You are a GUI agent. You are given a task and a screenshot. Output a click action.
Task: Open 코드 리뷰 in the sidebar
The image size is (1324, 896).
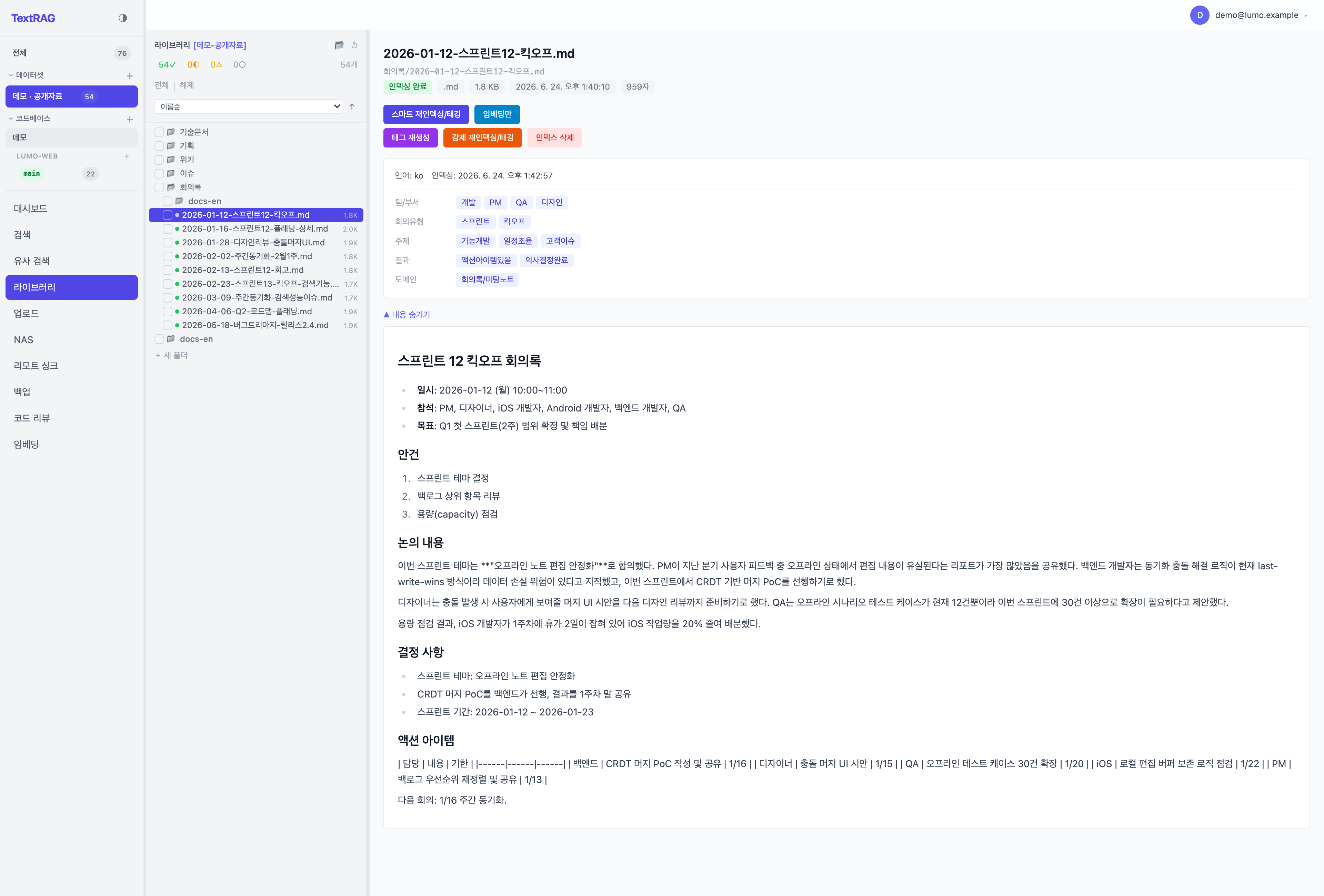[72, 418]
